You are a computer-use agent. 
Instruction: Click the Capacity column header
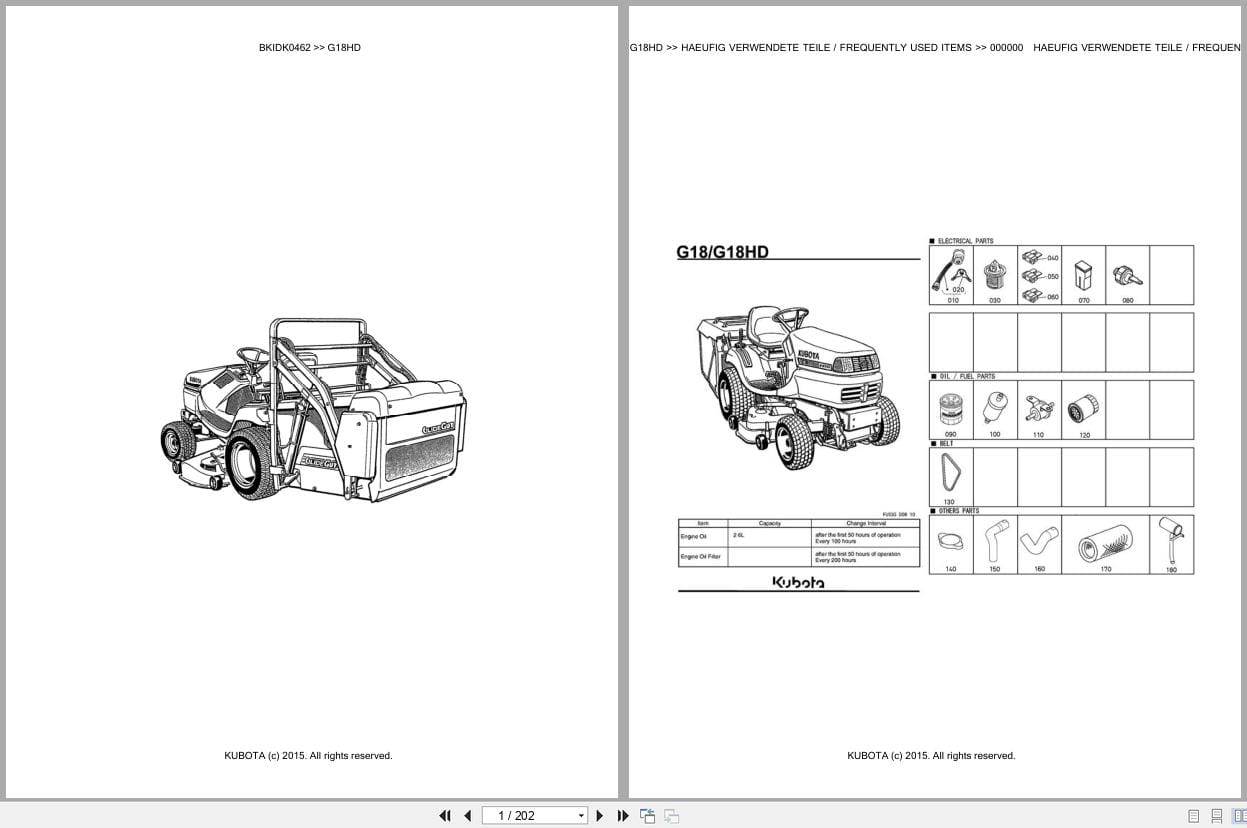click(770, 523)
